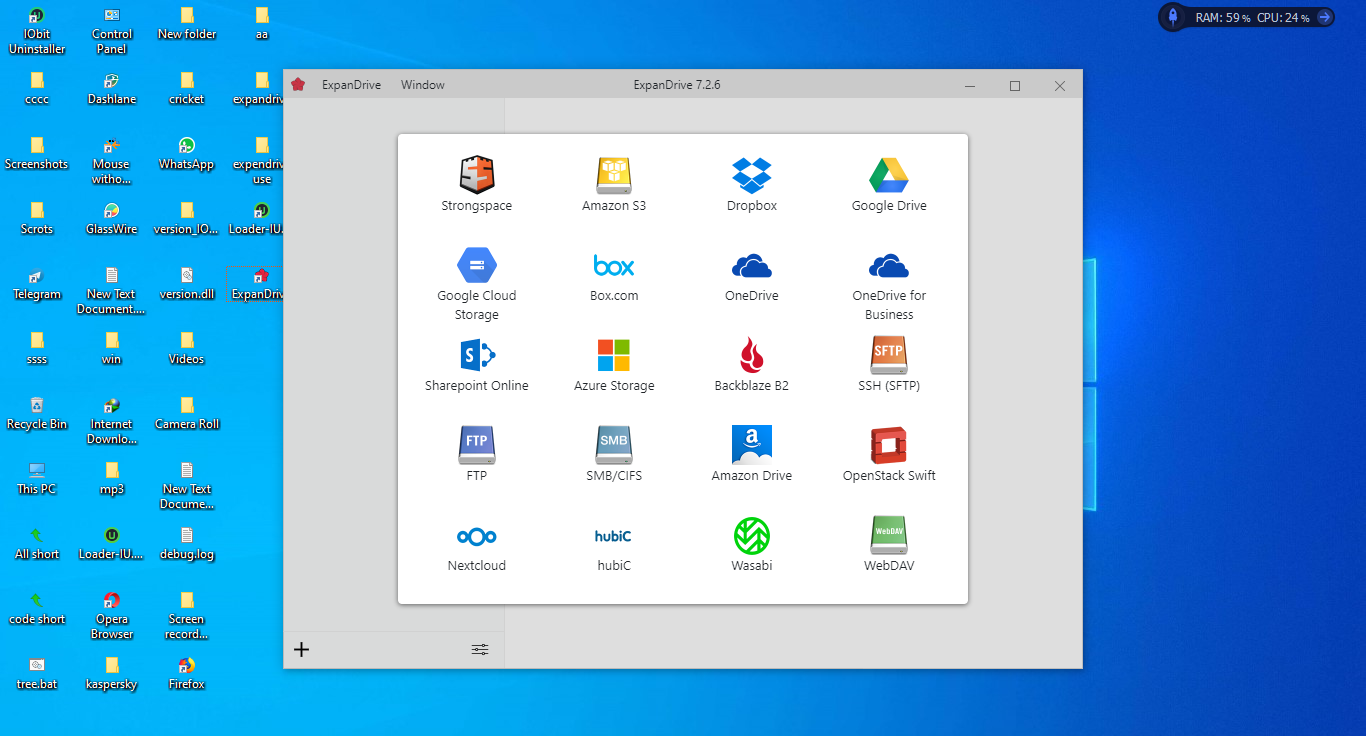This screenshot has width=1366, height=736.
Task: Pick the Wasabi cloud storage icon
Action: coord(752,545)
